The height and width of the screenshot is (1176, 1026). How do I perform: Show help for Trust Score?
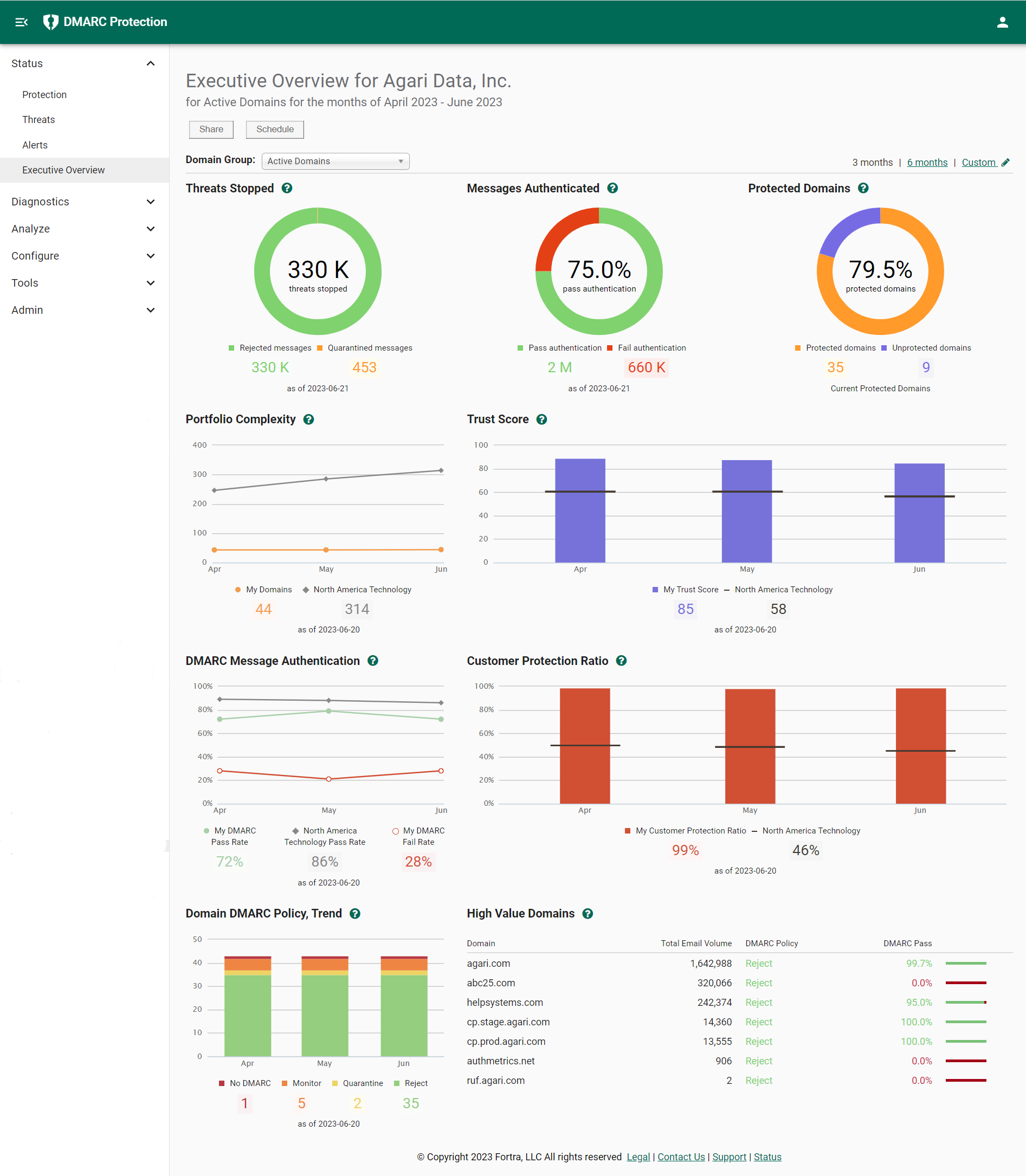(x=541, y=419)
